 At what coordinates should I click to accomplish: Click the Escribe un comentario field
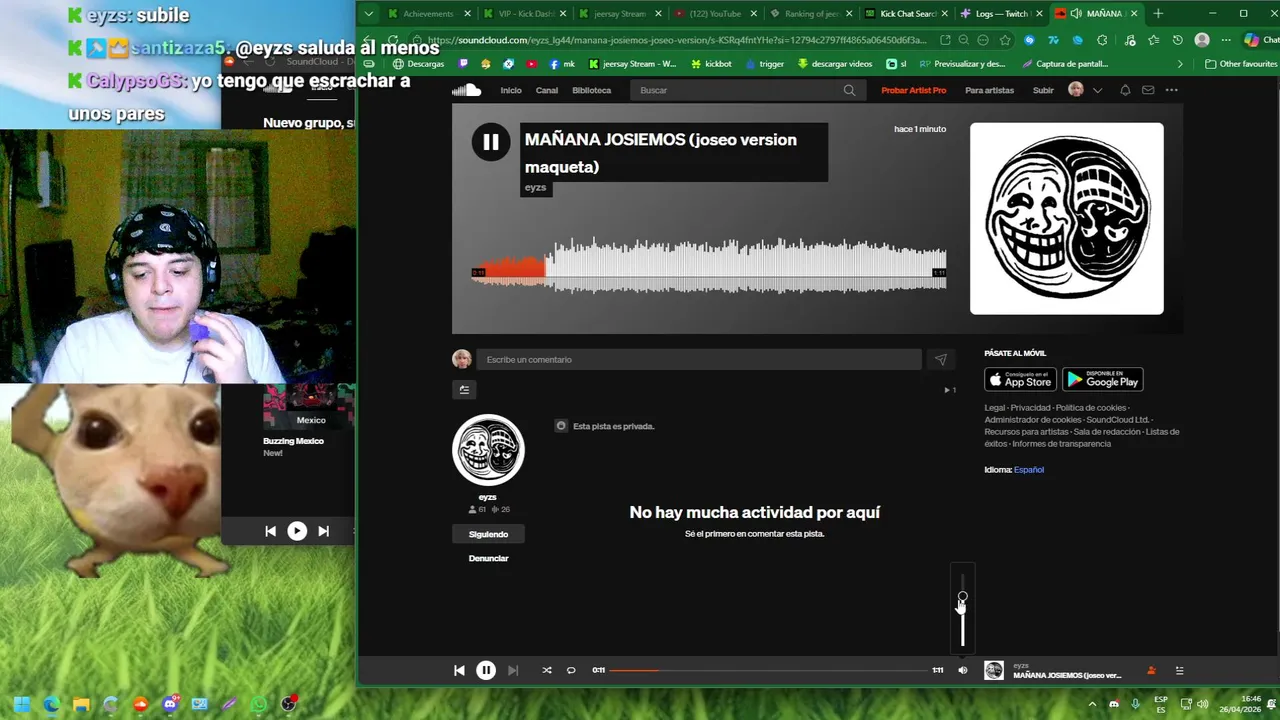(698, 359)
